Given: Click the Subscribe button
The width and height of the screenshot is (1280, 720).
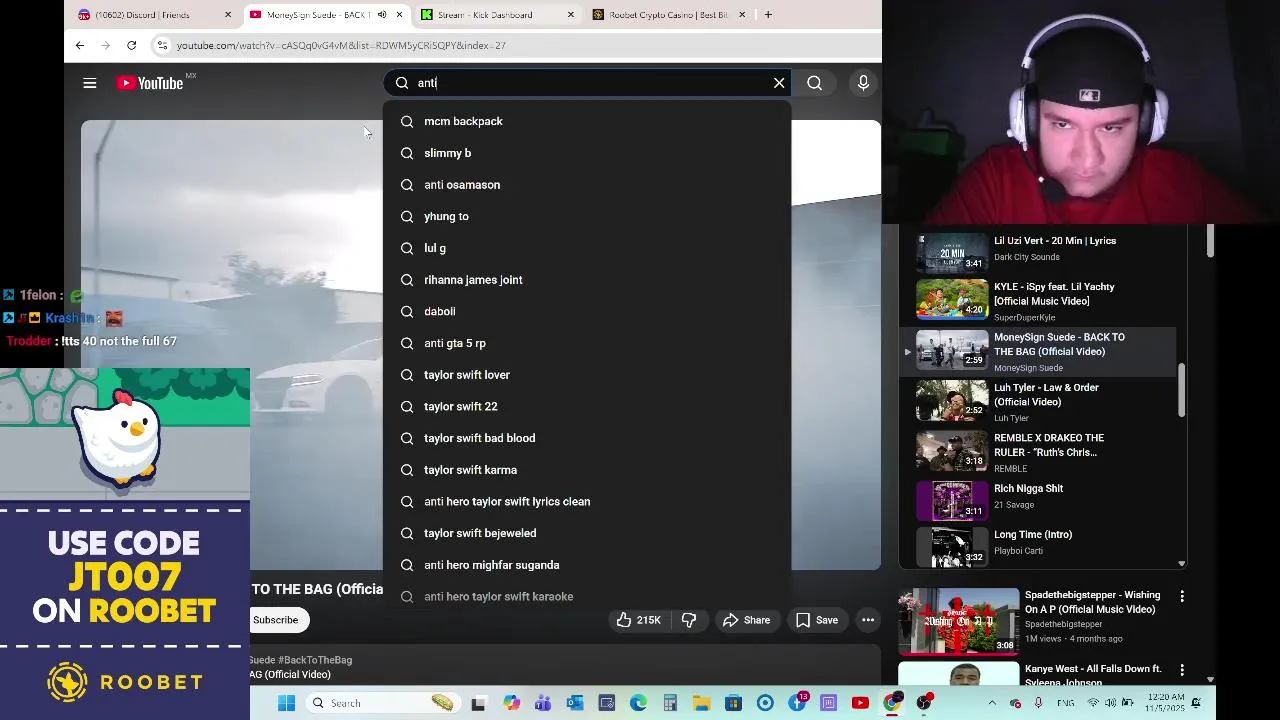Looking at the screenshot, I should tap(275, 620).
